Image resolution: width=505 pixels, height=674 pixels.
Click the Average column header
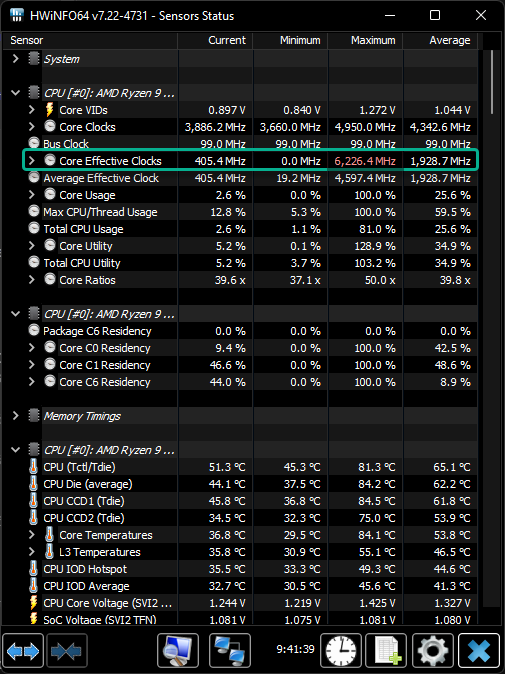(x=440, y=40)
